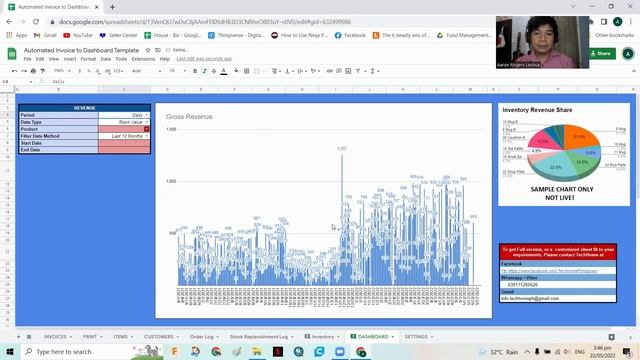Click the Name box showing C4
Screen dimensions: 640x360
coord(17,82)
